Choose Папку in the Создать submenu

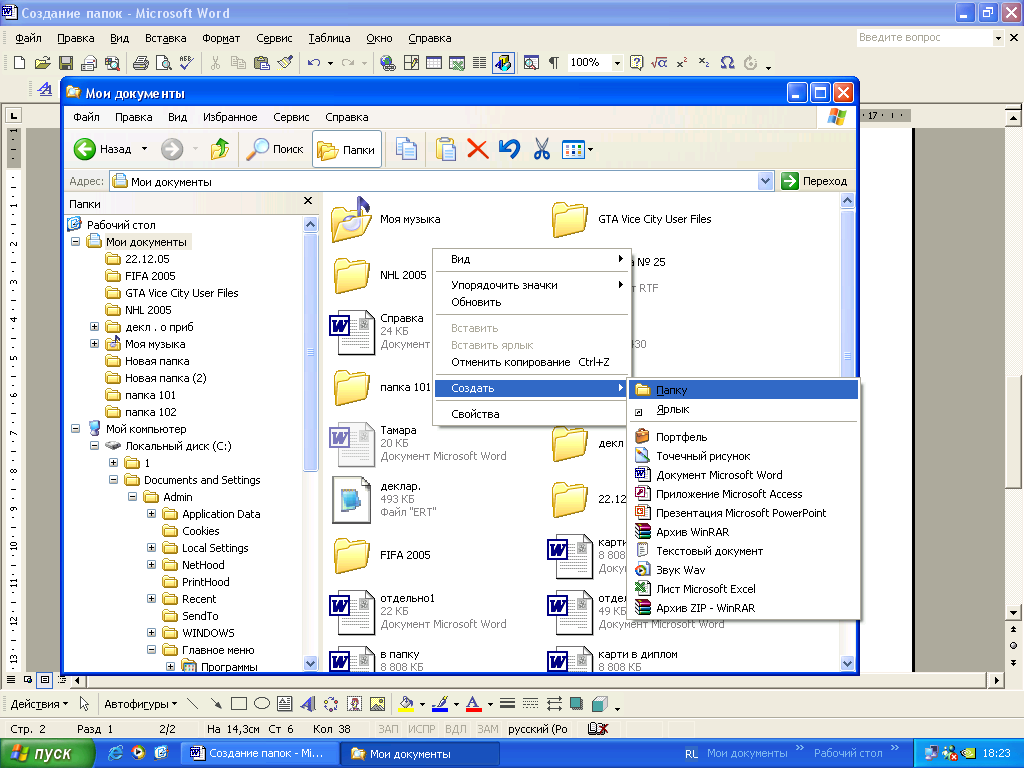point(743,390)
